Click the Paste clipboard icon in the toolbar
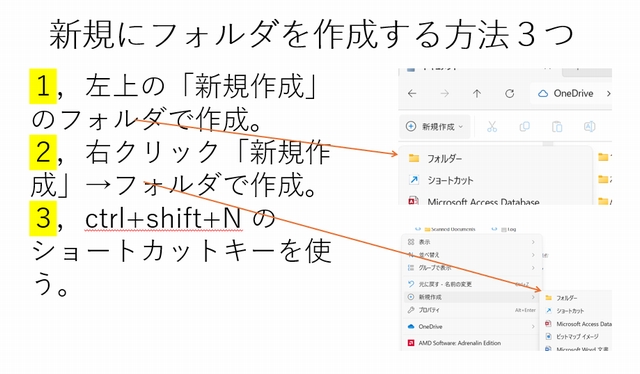The height and width of the screenshot is (374, 640). [x=557, y=127]
